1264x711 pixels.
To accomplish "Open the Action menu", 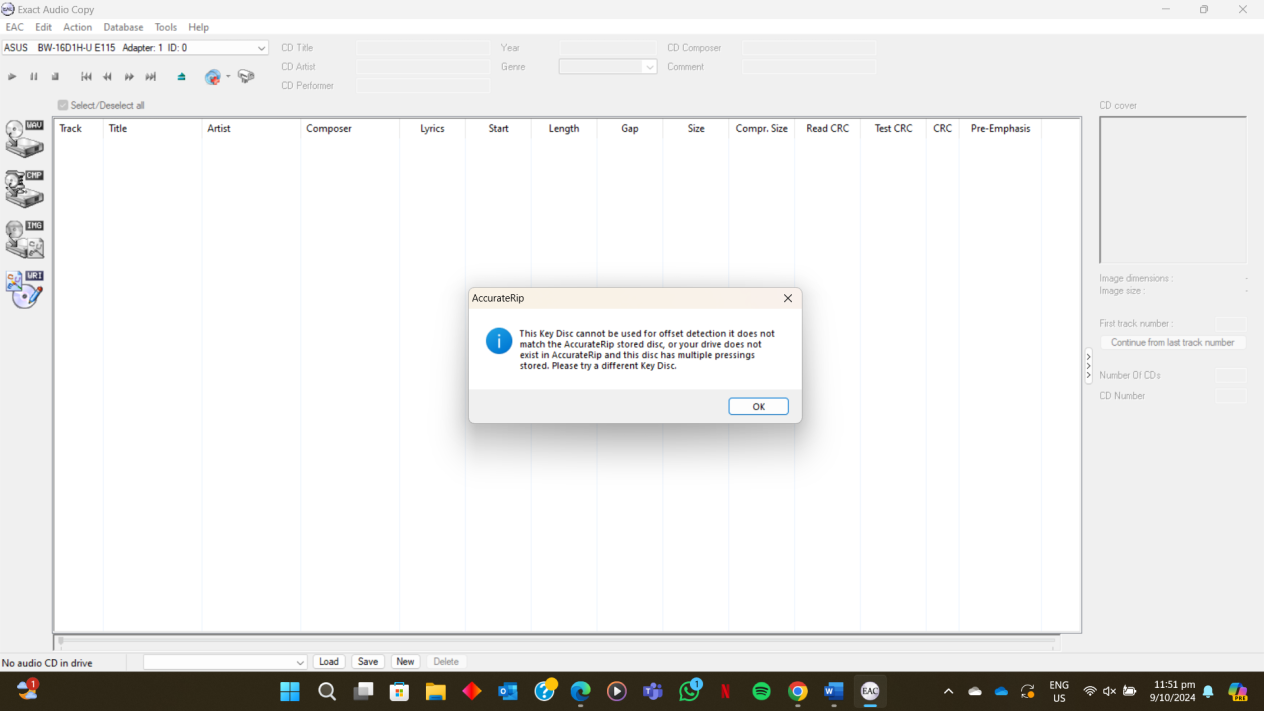I will 77,27.
